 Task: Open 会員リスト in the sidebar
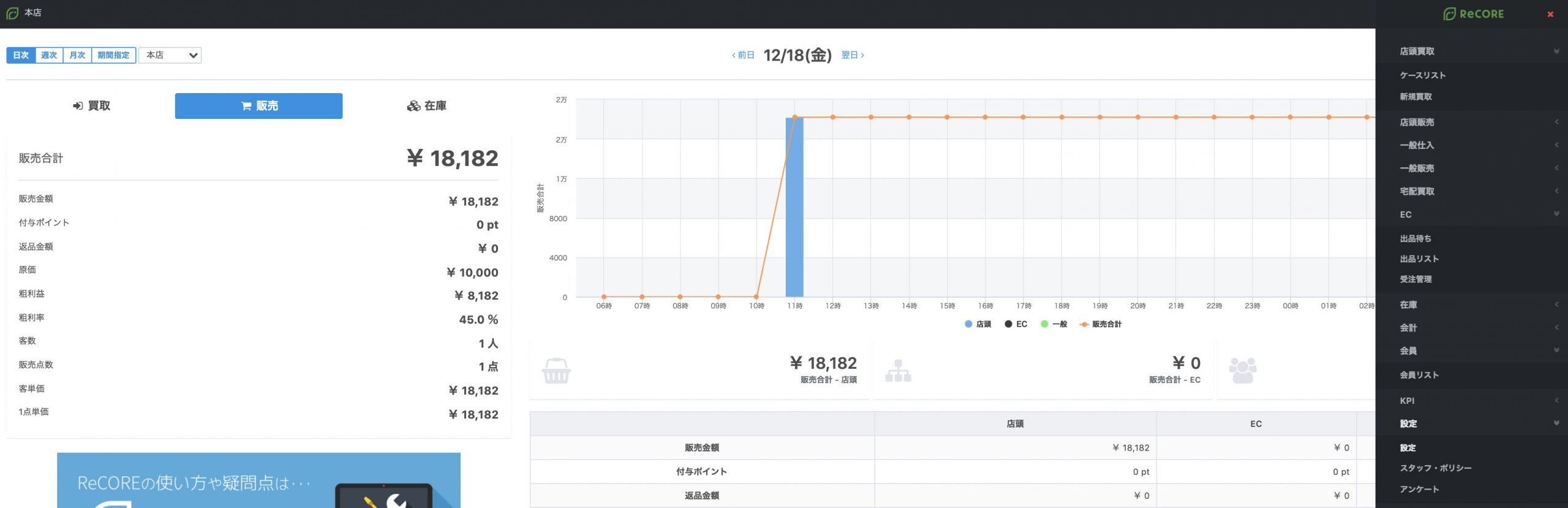(x=1419, y=375)
